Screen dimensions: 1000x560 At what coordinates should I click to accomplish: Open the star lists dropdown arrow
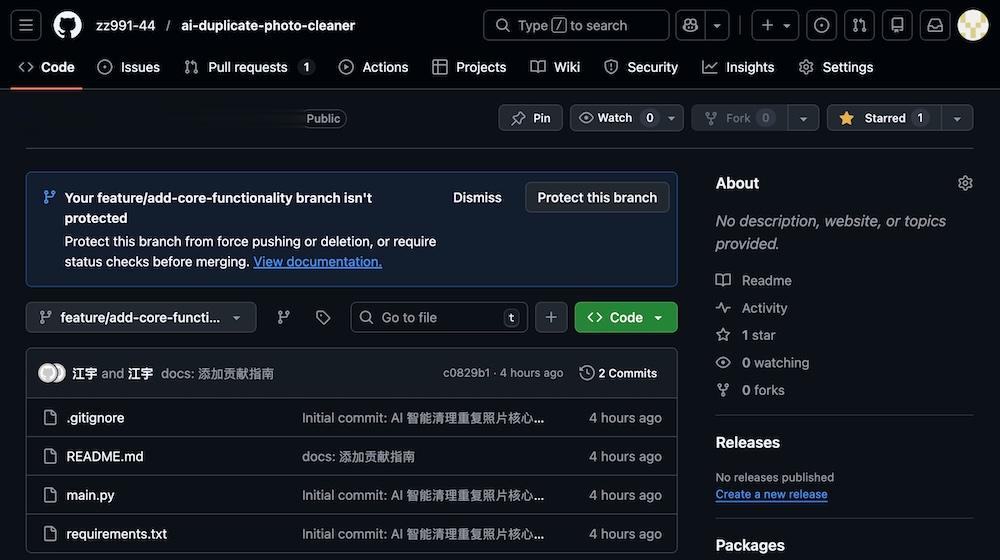[957, 118]
